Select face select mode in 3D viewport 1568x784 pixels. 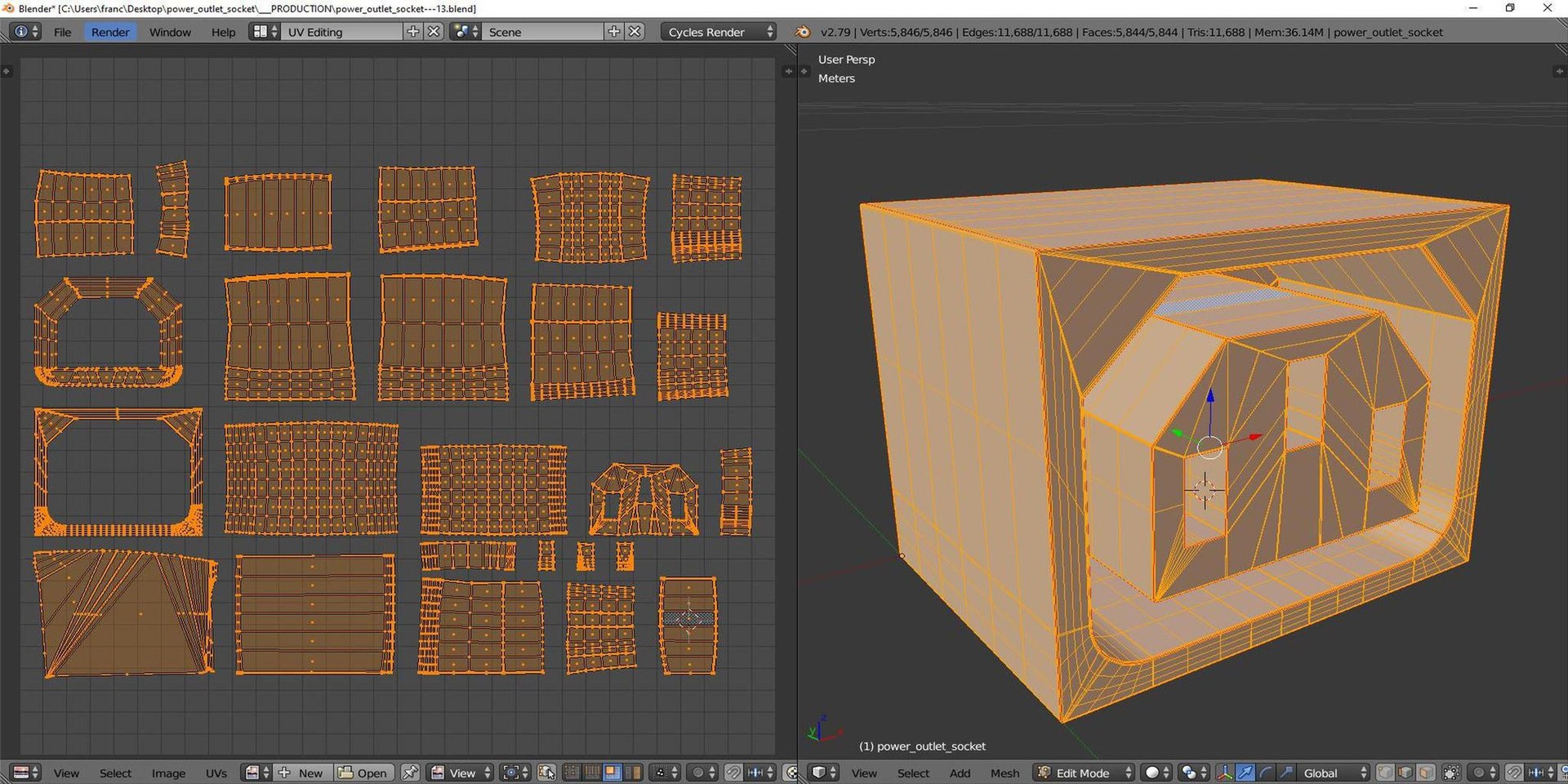1426,773
